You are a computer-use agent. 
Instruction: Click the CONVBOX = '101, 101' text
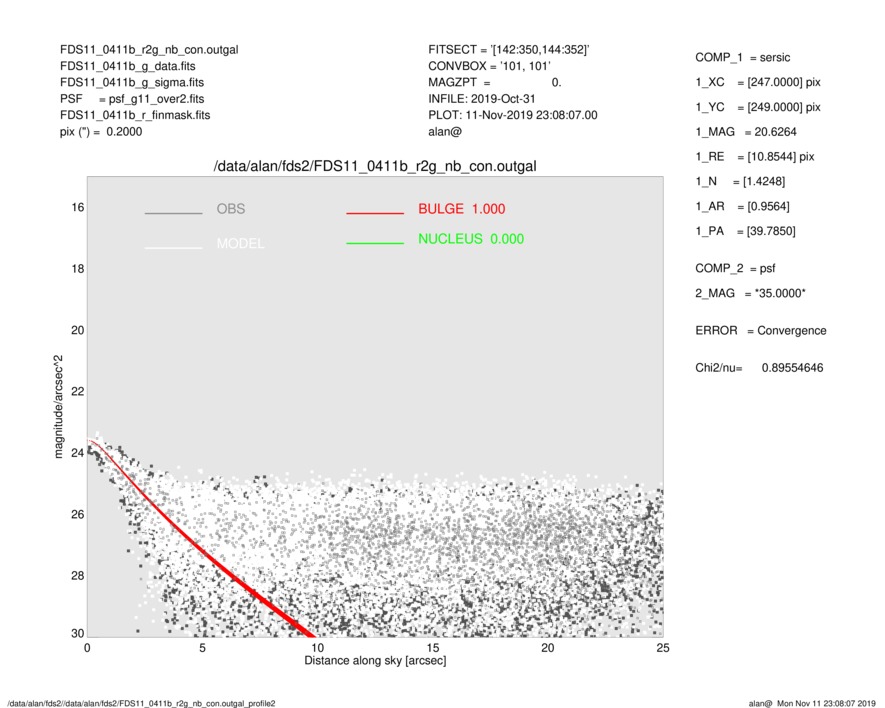coord(489,66)
